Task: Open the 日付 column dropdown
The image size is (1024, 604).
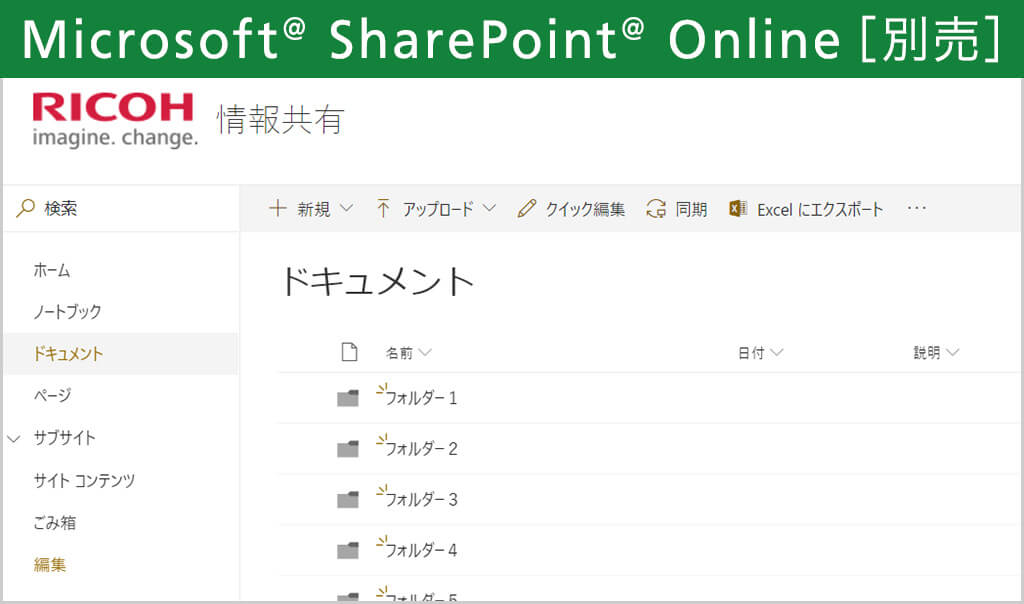Action: point(776,353)
